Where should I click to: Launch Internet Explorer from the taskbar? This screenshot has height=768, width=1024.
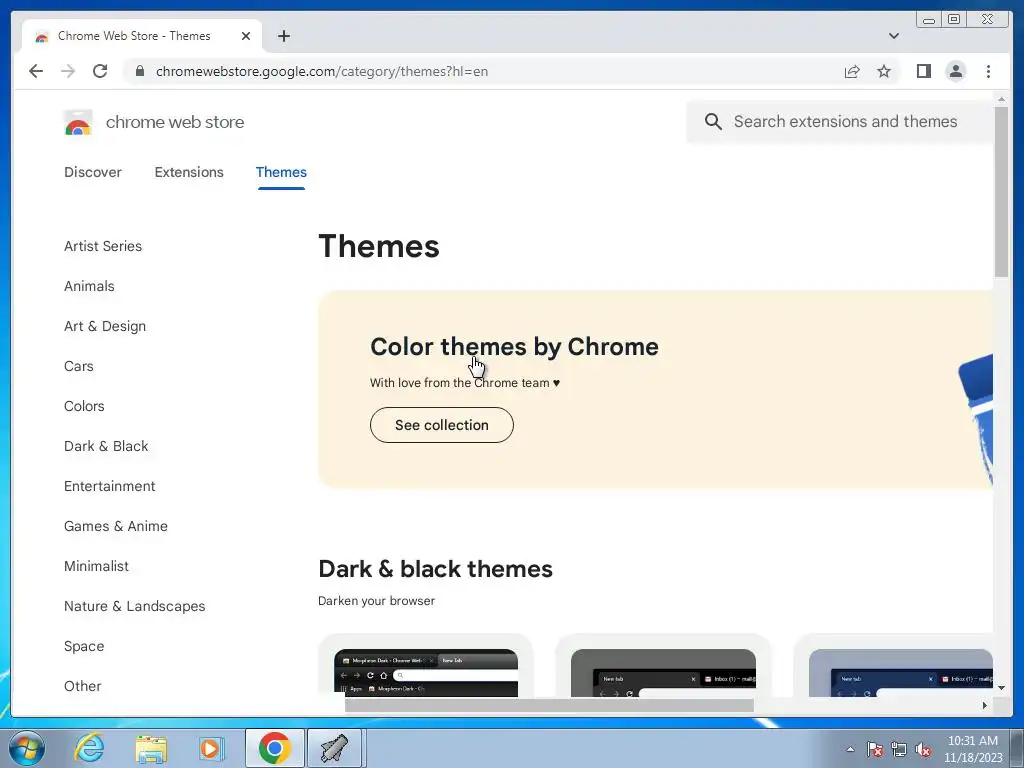89,748
